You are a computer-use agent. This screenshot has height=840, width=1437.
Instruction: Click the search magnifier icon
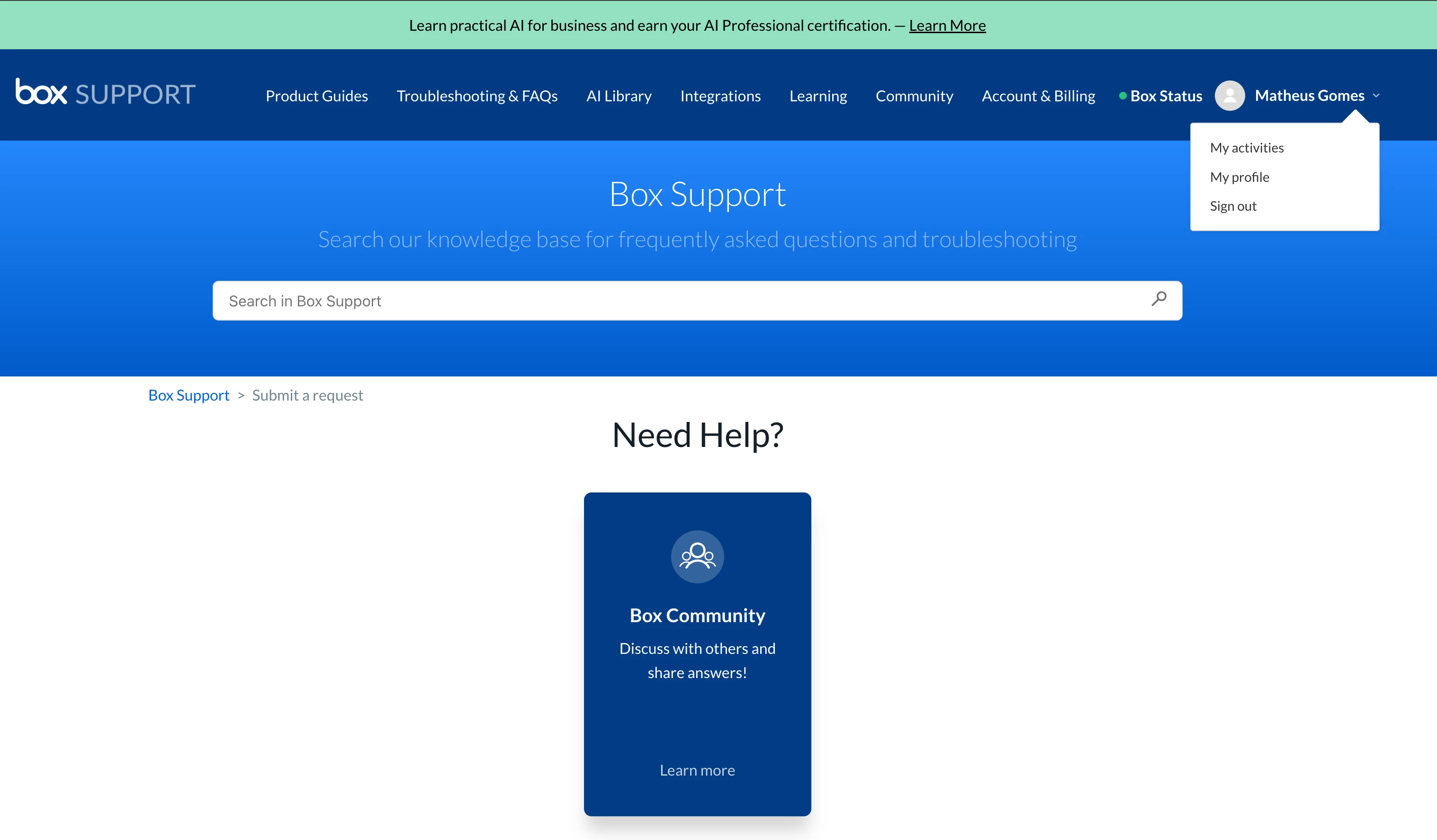pyautogui.click(x=1158, y=299)
